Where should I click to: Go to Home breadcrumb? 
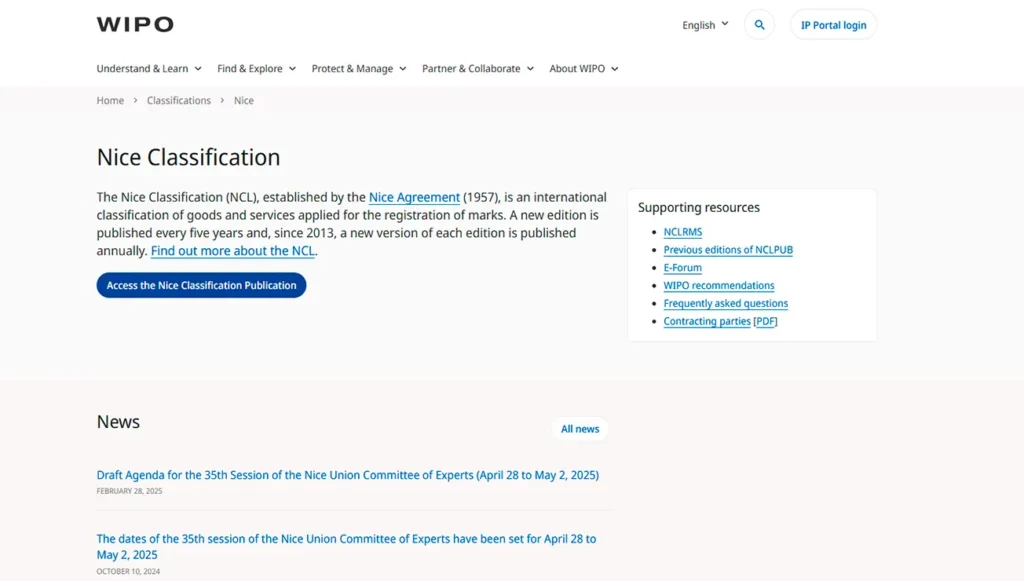(x=110, y=101)
